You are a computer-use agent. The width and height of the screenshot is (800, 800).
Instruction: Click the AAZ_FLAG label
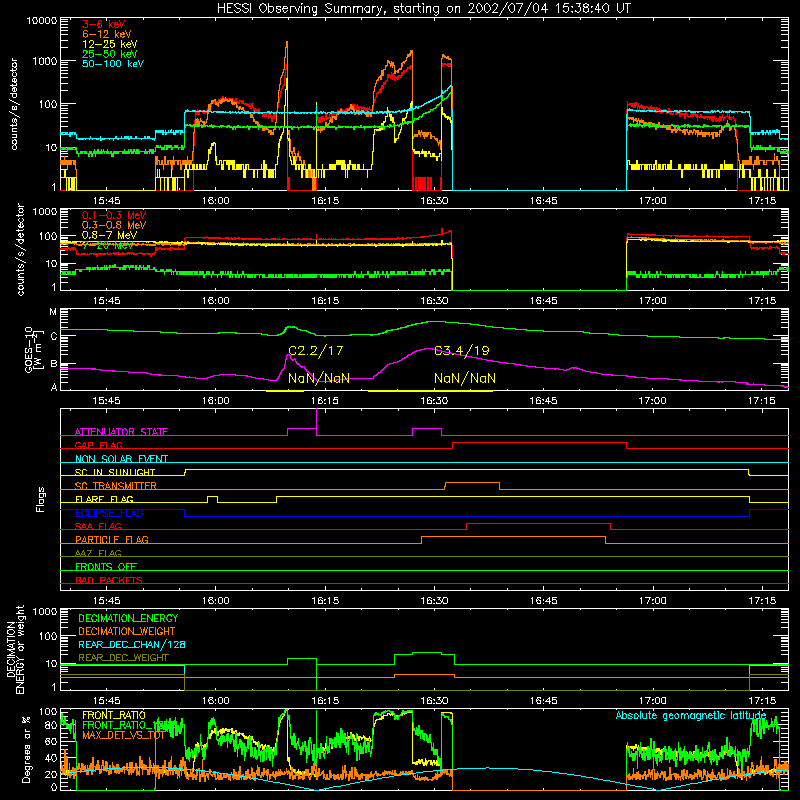coord(98,553)
